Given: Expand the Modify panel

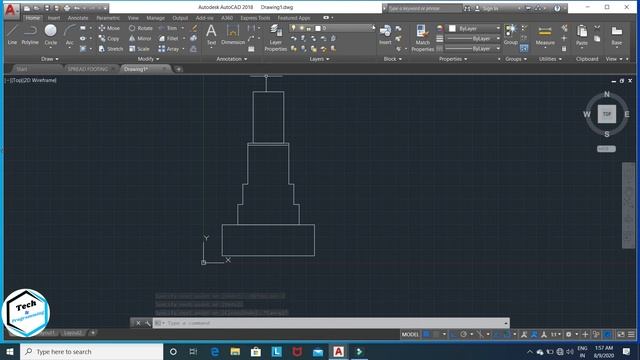Looking at the screenshot, I should (x=148, y=59).
